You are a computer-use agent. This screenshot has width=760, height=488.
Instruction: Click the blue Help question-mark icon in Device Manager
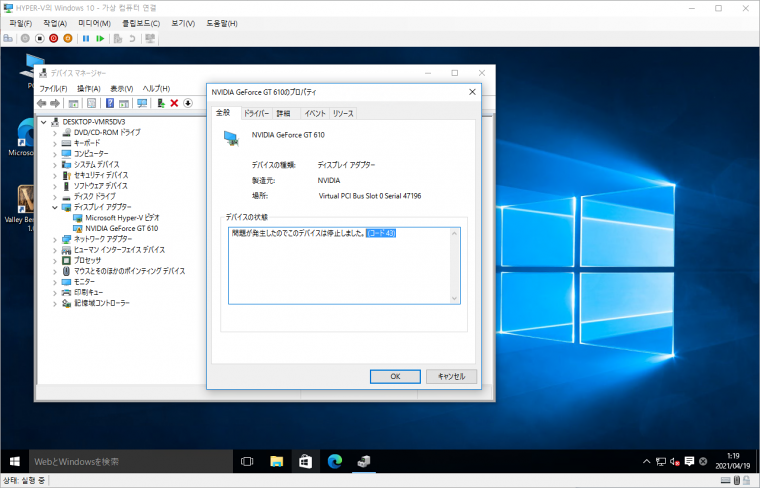(x=110, y=103)
